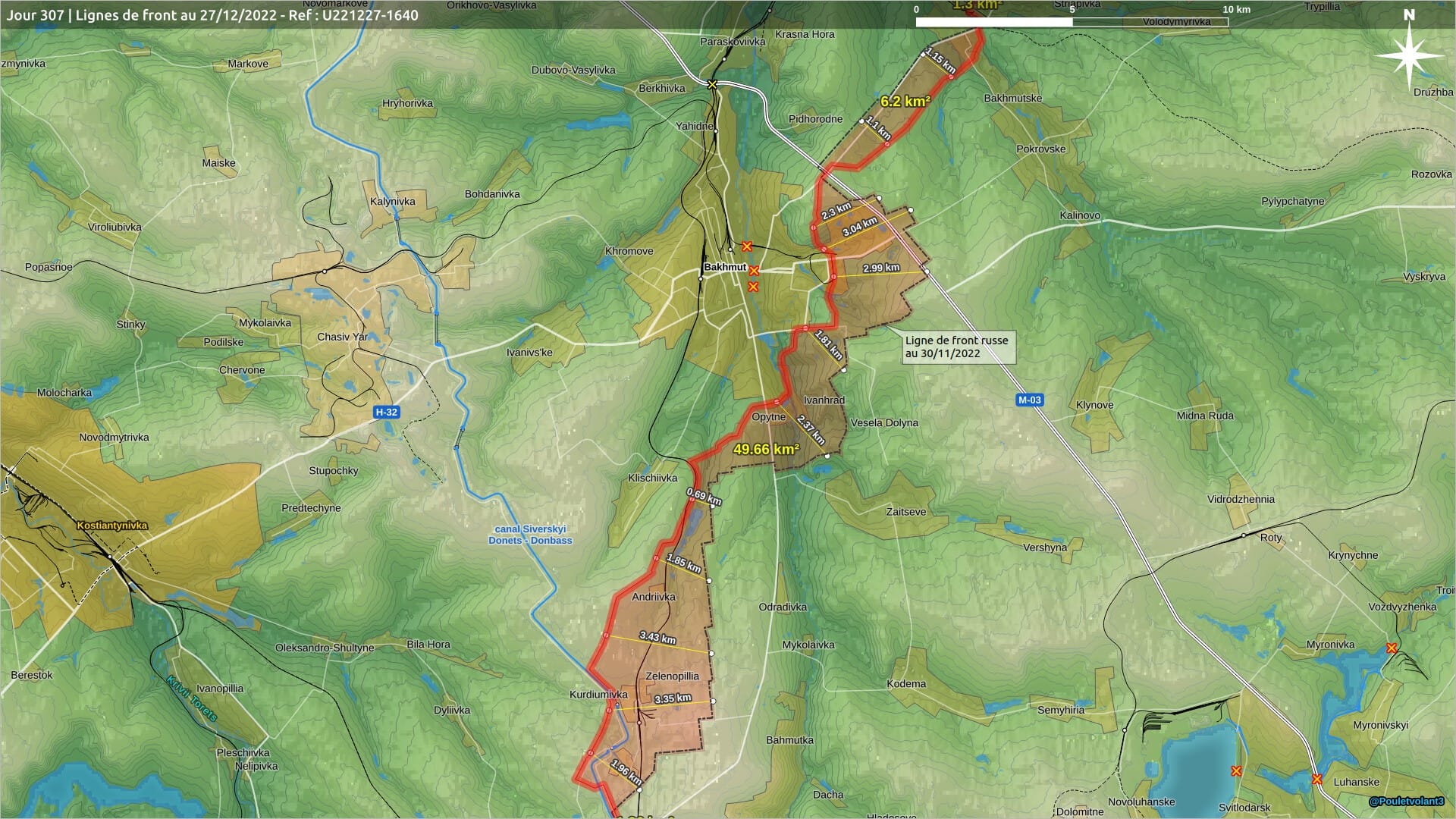The height and width of the screenshot is (819, 1456).
Task: Click the Kostiantynivka city label
Action: 112,525
